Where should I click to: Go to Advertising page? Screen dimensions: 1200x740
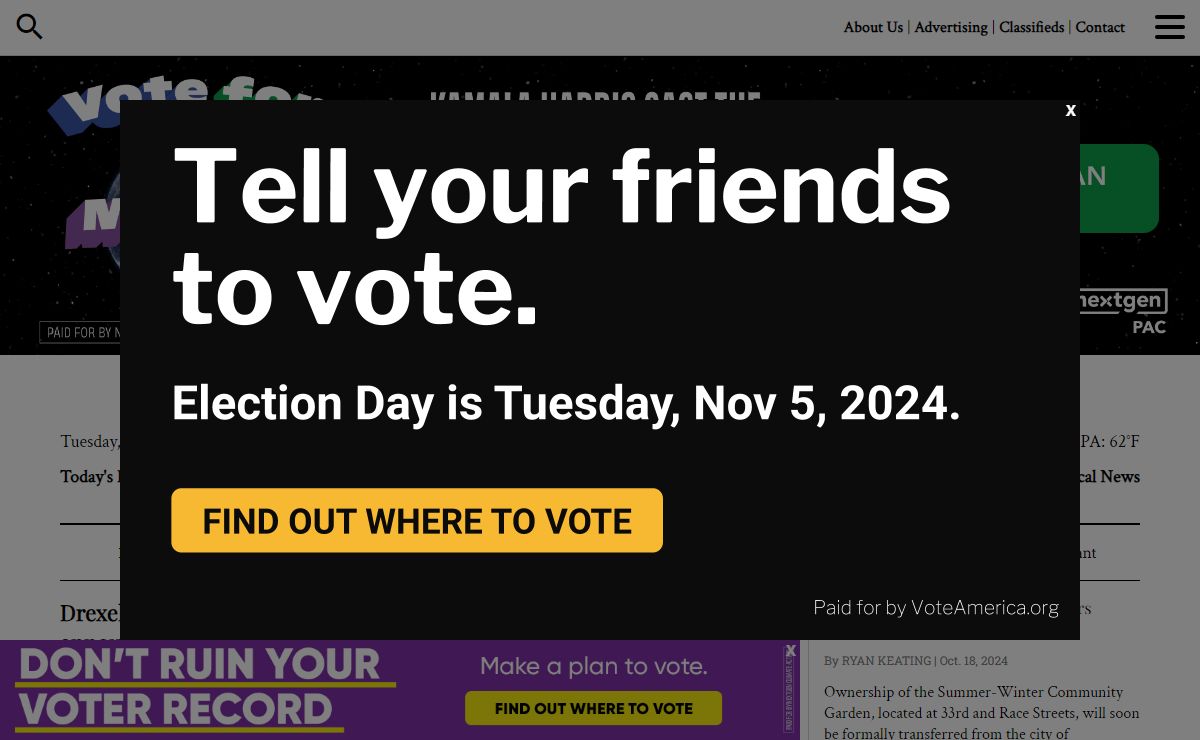tap(950, 27)
